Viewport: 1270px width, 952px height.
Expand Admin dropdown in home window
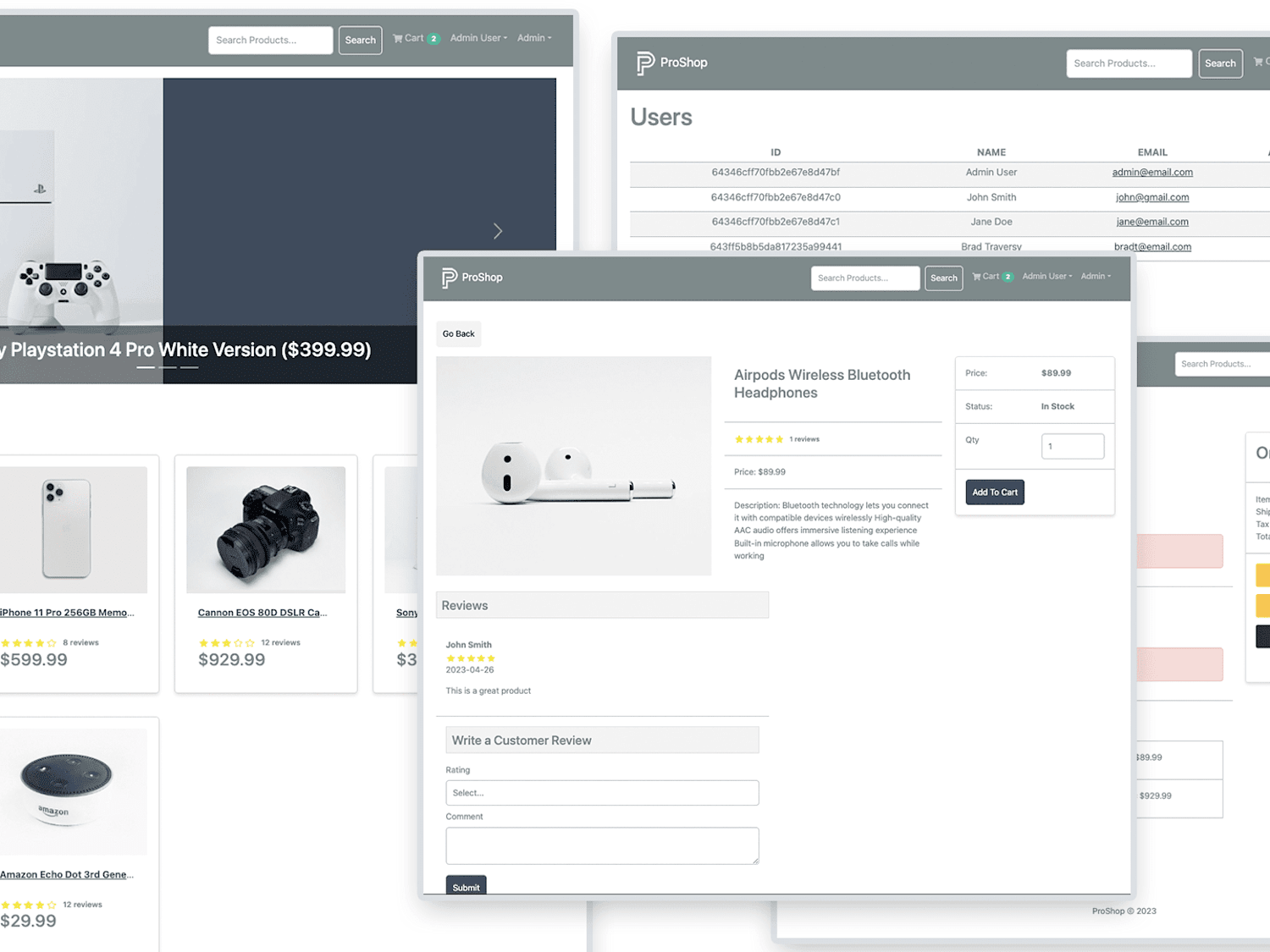(534, 38)
